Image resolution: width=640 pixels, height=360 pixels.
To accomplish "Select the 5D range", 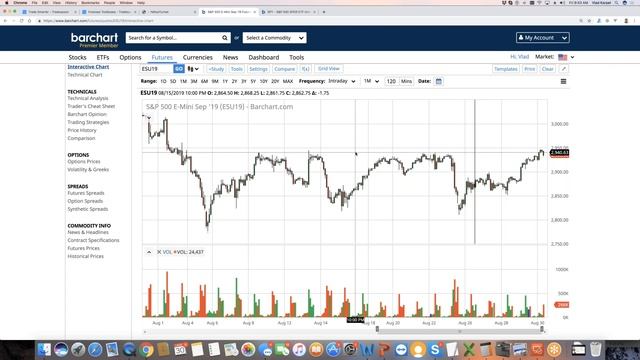I will pos(173,82).
